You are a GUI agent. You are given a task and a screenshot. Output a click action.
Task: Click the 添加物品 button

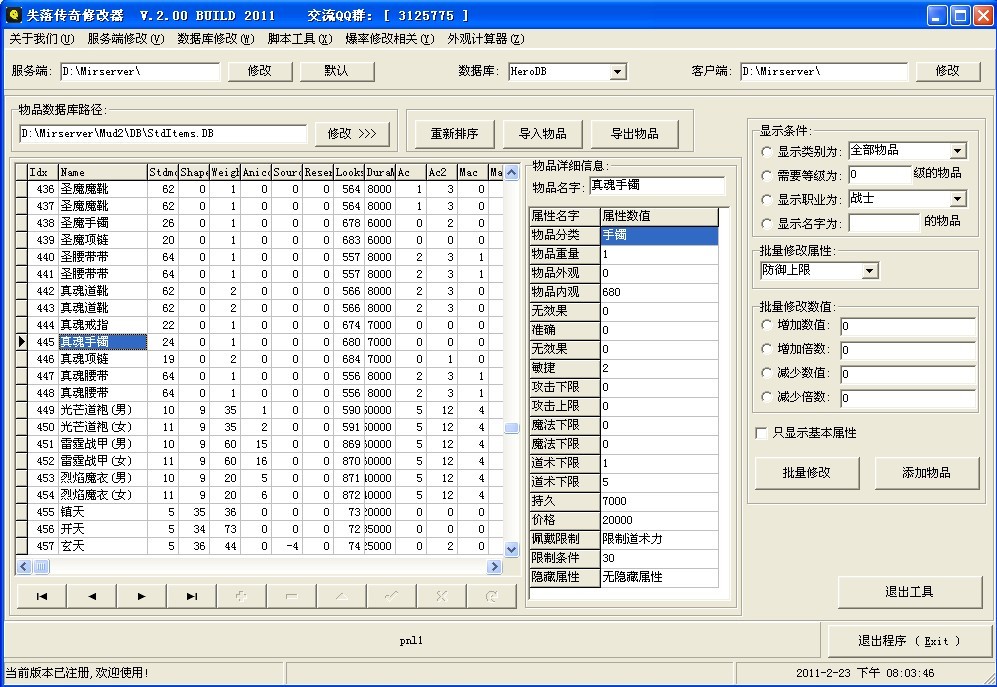[926, 473]
